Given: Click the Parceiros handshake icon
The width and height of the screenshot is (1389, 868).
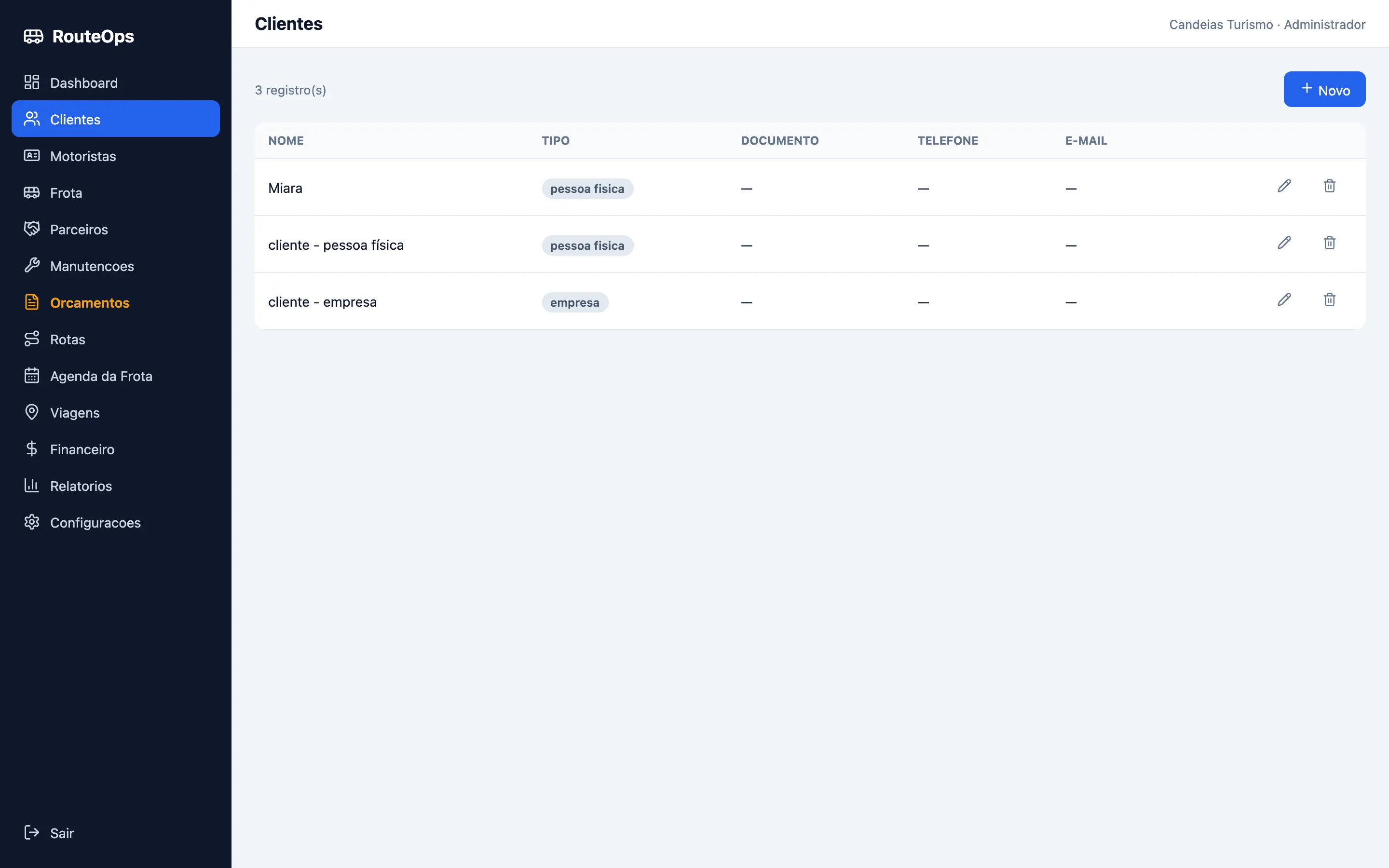Looking at the screenshot, I should (x=31, y=229).
